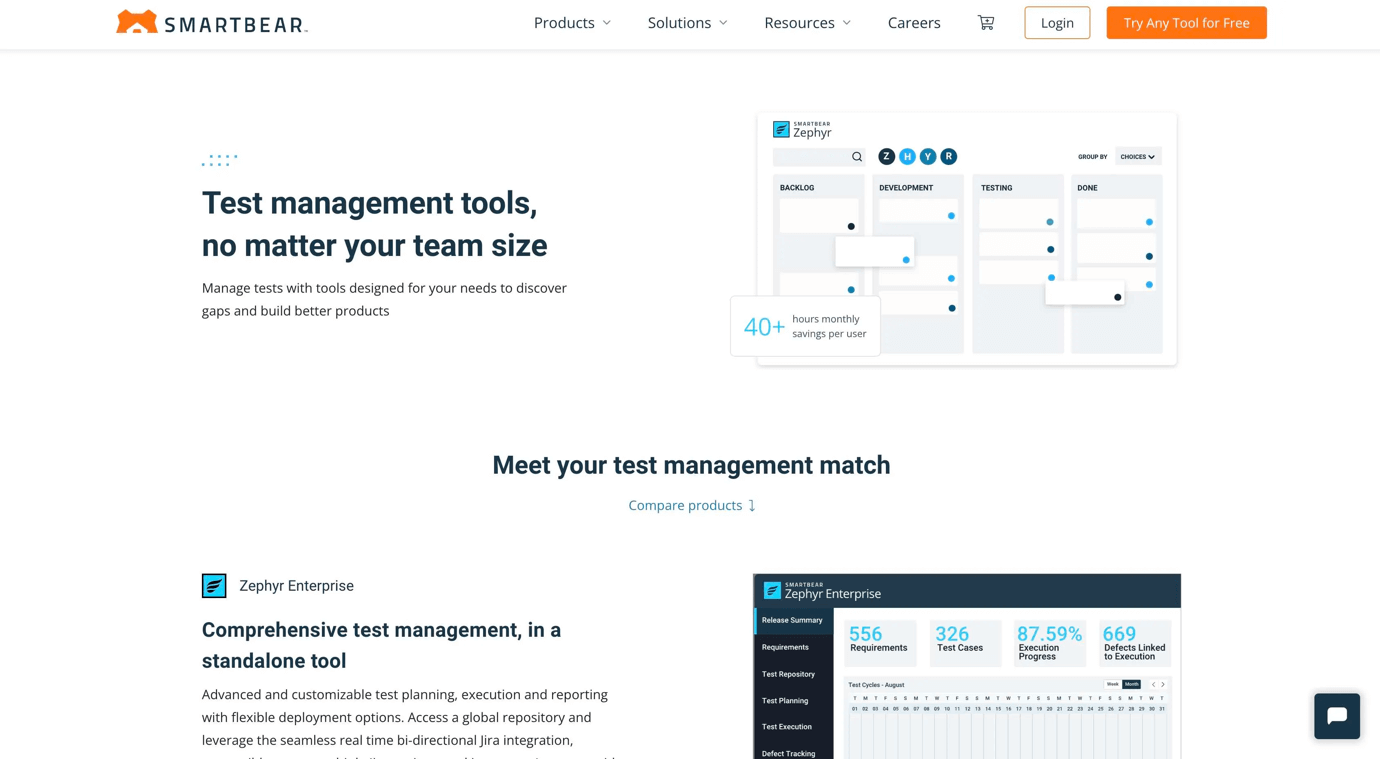Image resolution: width=1380 pixels, height=759 pixels.
Task: Click the SmartBear logo
Action: (212, 22)
